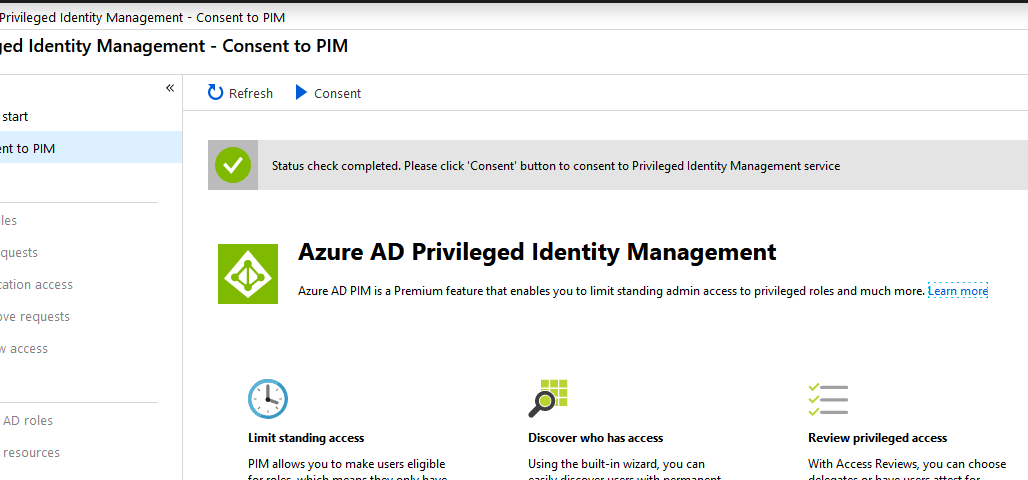Screen dimensions: 1028x480
Task: Click the Limit standing access heading
Action: [306, 437]
